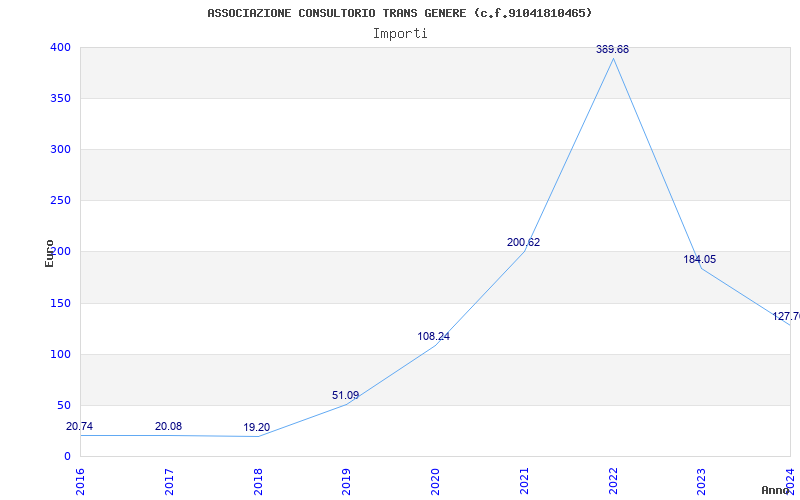Click the 2018 x-axis label

(258, 482)
